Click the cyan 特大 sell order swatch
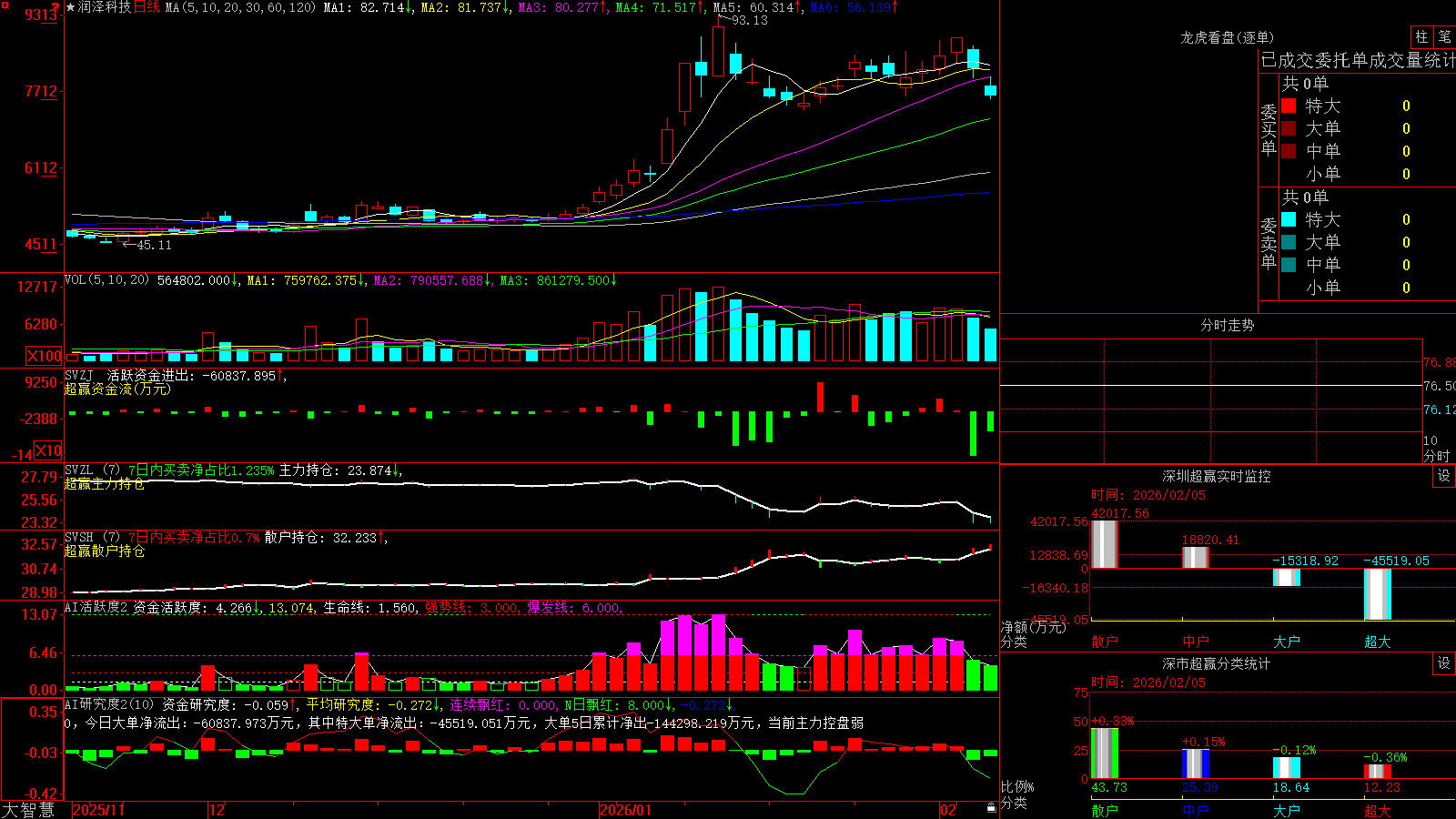1456x819 pixels. (x=1289, y=219)
